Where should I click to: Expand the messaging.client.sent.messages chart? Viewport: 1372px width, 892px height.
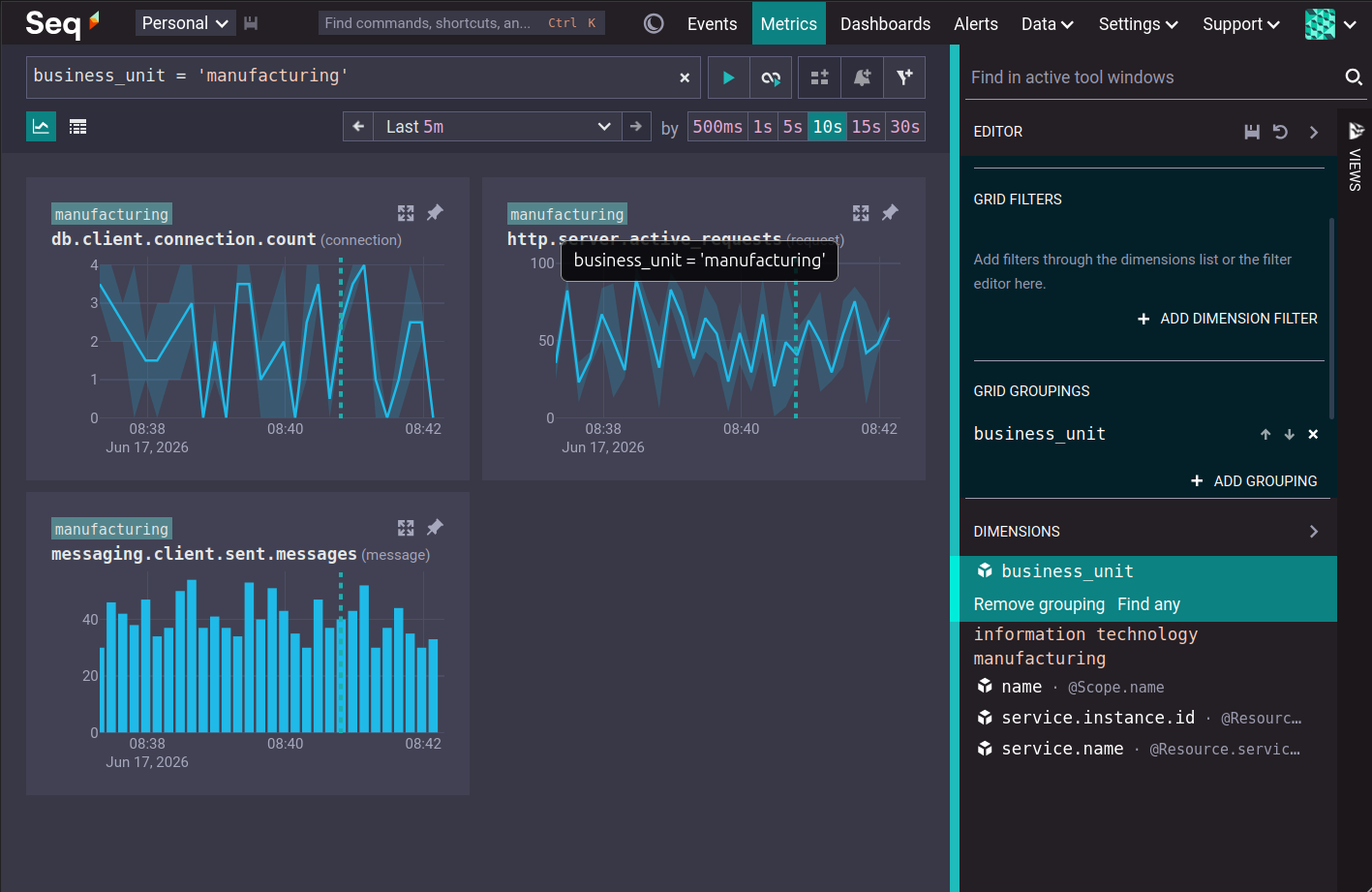(406, 528)
